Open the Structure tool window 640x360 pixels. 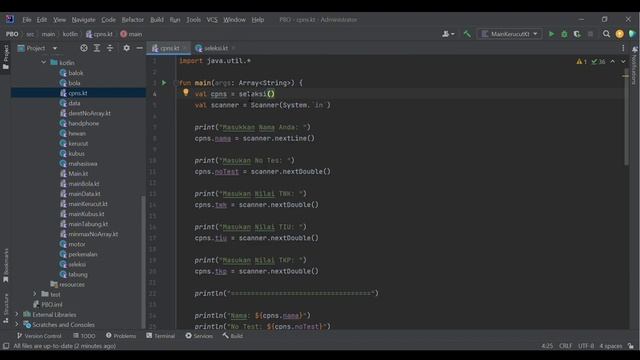coord(6,309)
